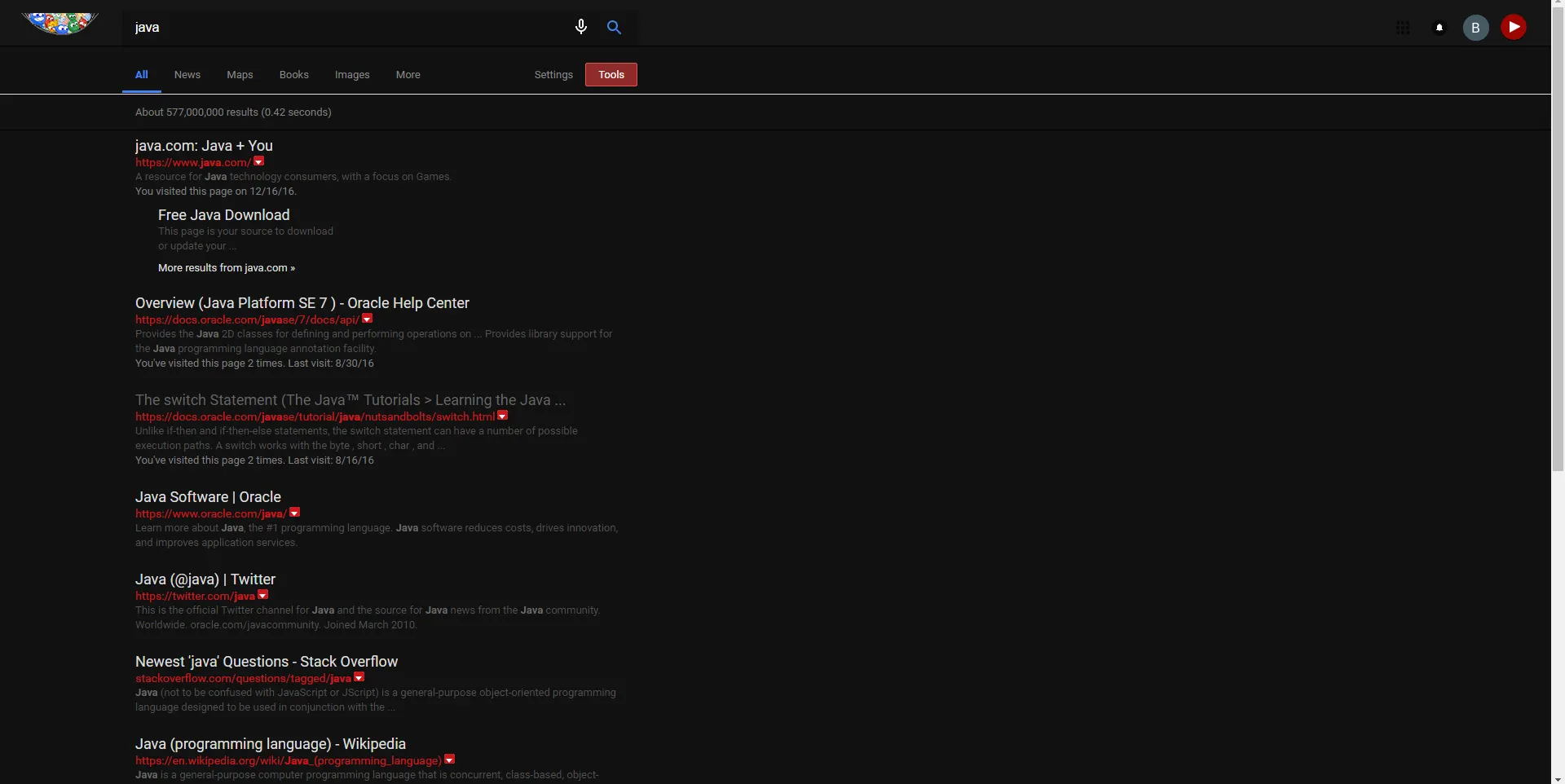
Task: Expand the dropdown arrow beside the en.wikipedia.org URL
Action: (450, 760)
